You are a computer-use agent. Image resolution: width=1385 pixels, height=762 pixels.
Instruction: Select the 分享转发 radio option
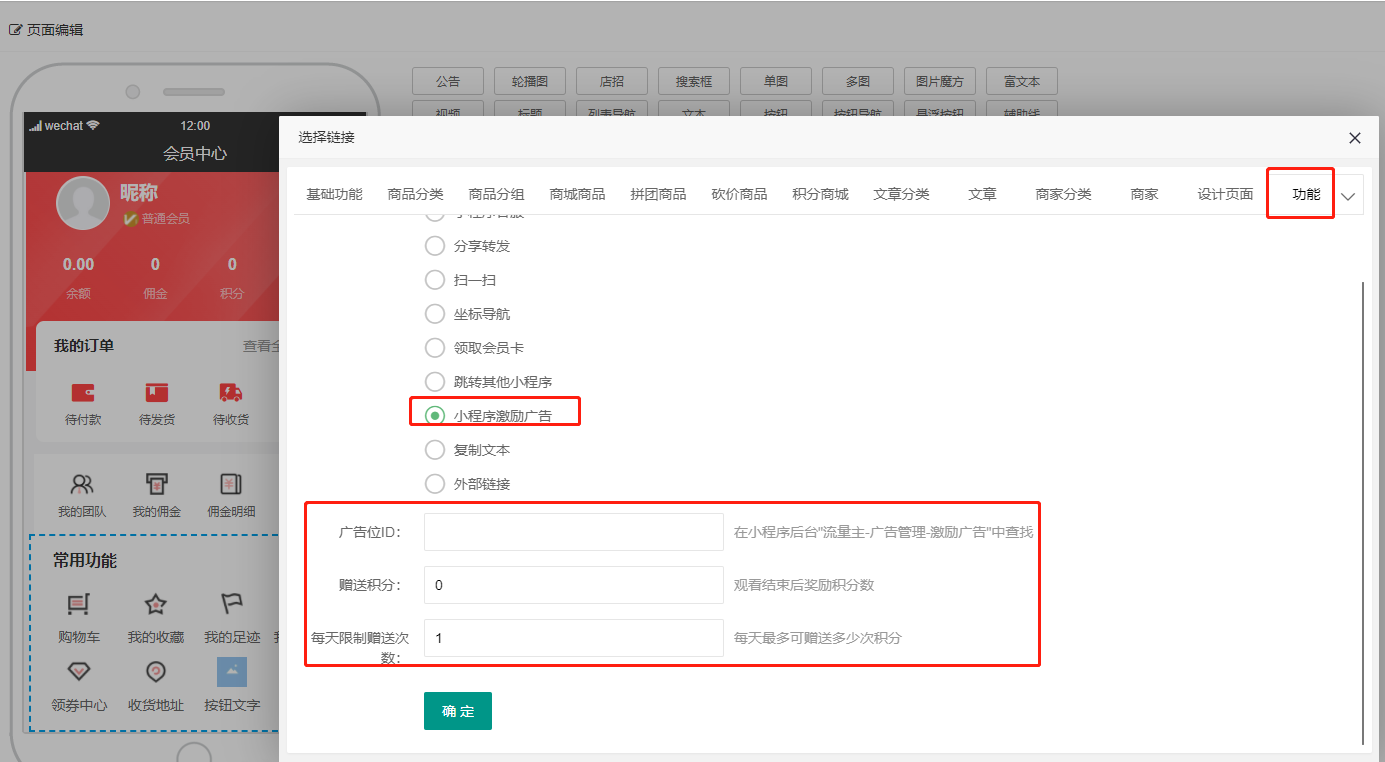(435, 246)
